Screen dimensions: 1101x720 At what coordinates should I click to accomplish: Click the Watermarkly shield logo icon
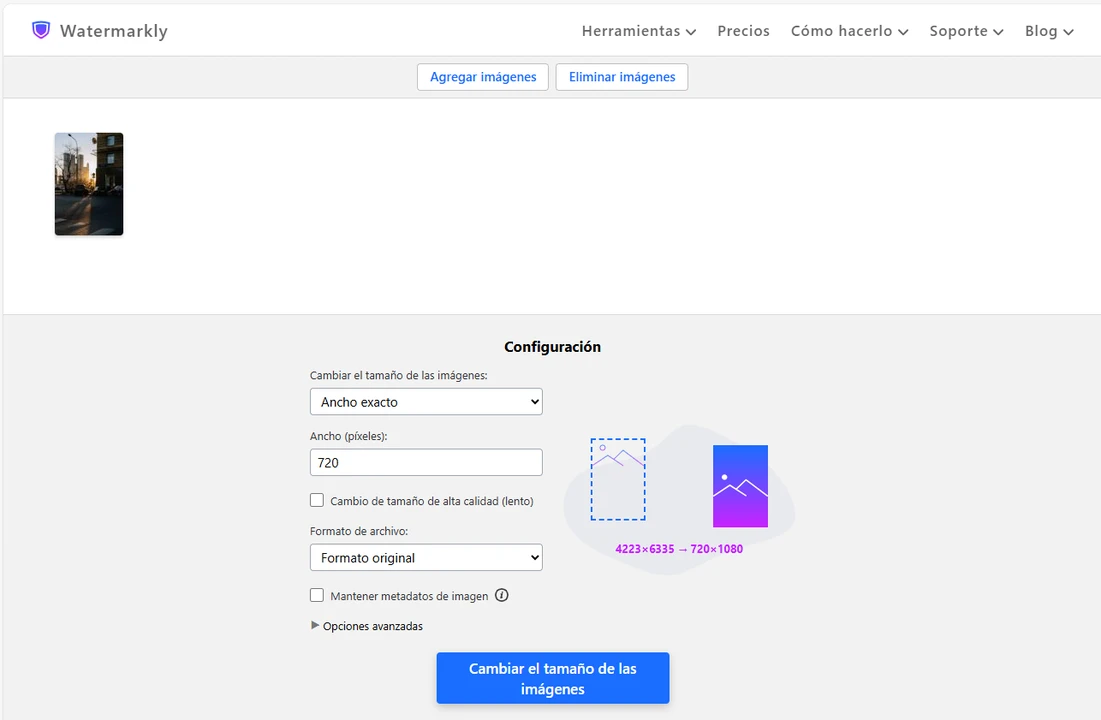[41, 30]
